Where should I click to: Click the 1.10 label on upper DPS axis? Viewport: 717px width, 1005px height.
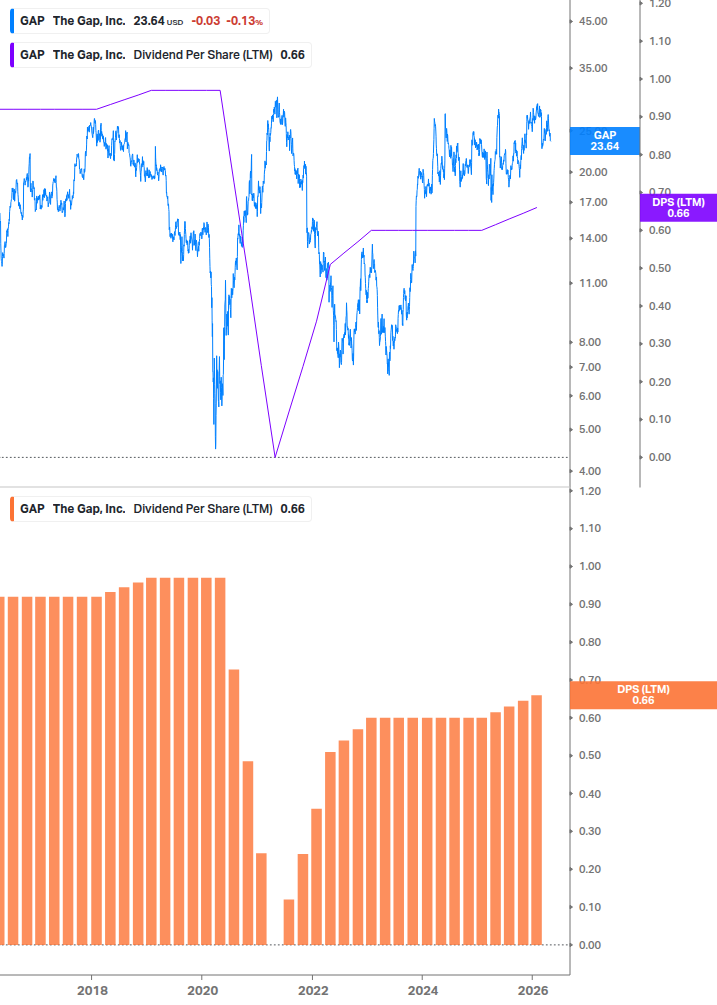(660, 41)
